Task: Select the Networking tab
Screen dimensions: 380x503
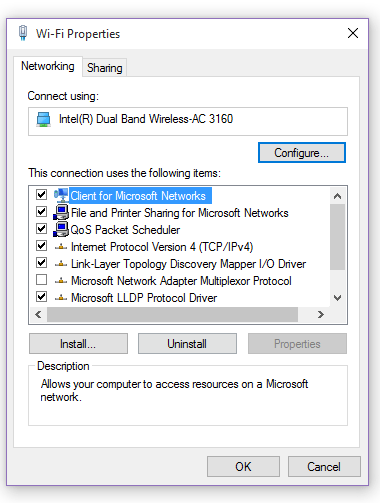Action: coord(48,66)
